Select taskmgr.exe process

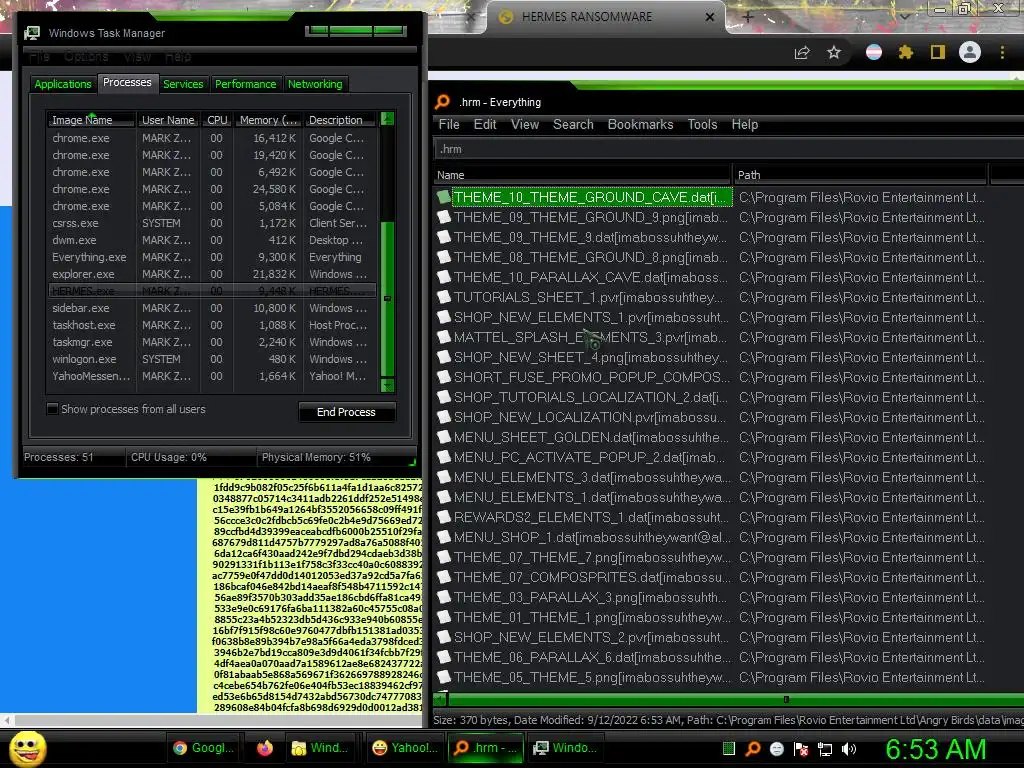212,342
